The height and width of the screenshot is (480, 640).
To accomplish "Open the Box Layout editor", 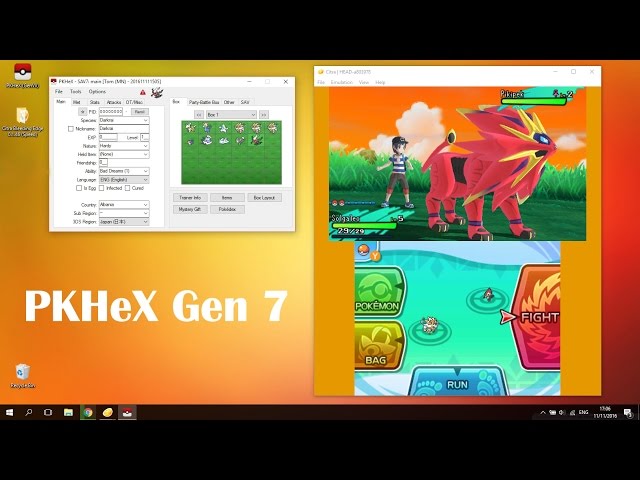I will pyautogui.click(x=264, y=198).
